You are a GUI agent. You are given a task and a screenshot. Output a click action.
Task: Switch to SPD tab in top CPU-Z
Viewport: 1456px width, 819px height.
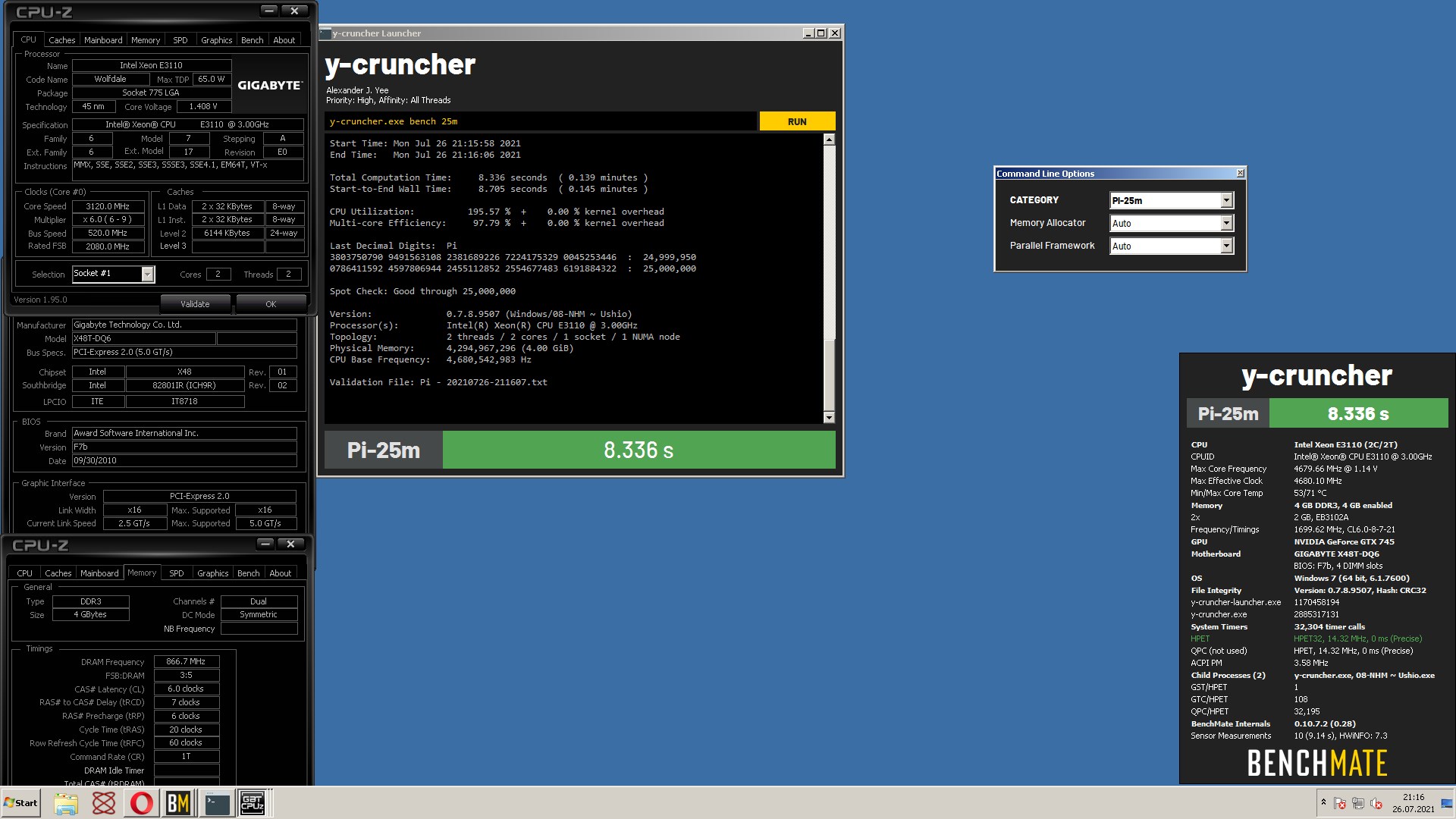pyautogui.click(x=180, y=40)
